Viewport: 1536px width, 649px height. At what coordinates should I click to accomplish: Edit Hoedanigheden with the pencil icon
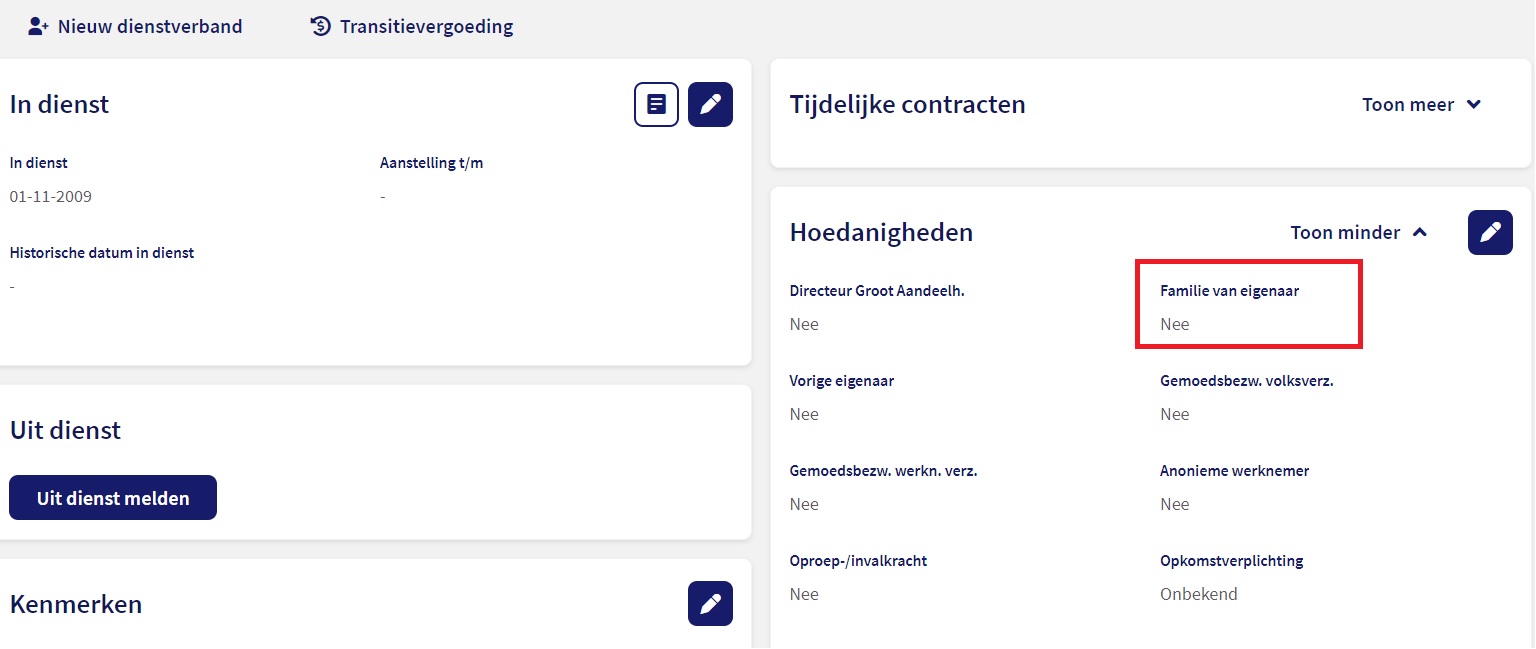pyautogui.click(x=1490, y=232)
